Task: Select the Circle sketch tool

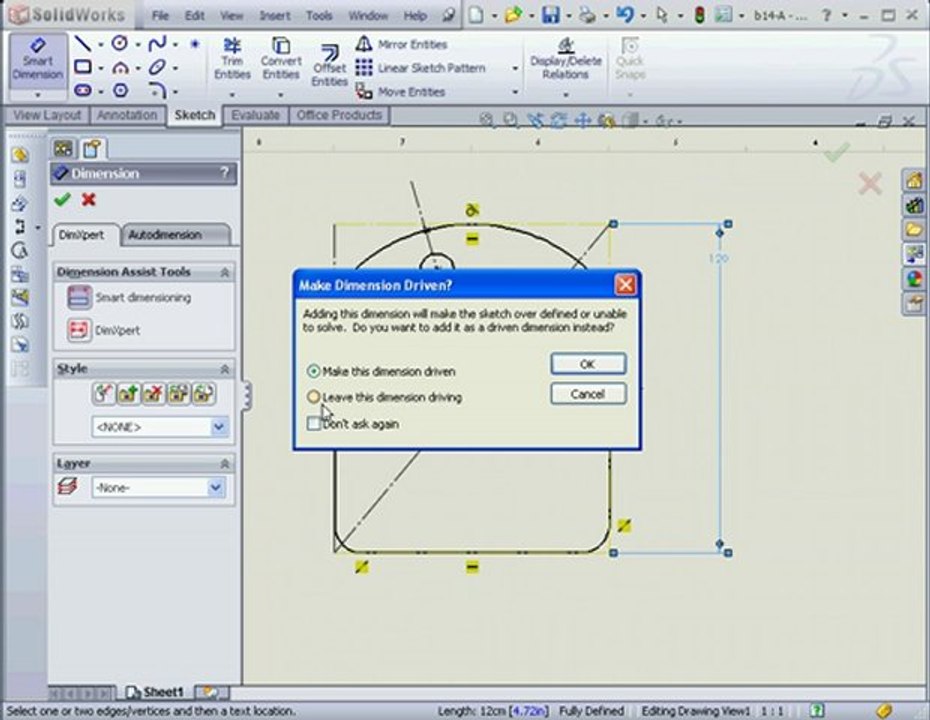Action: (x=120, y=43)
